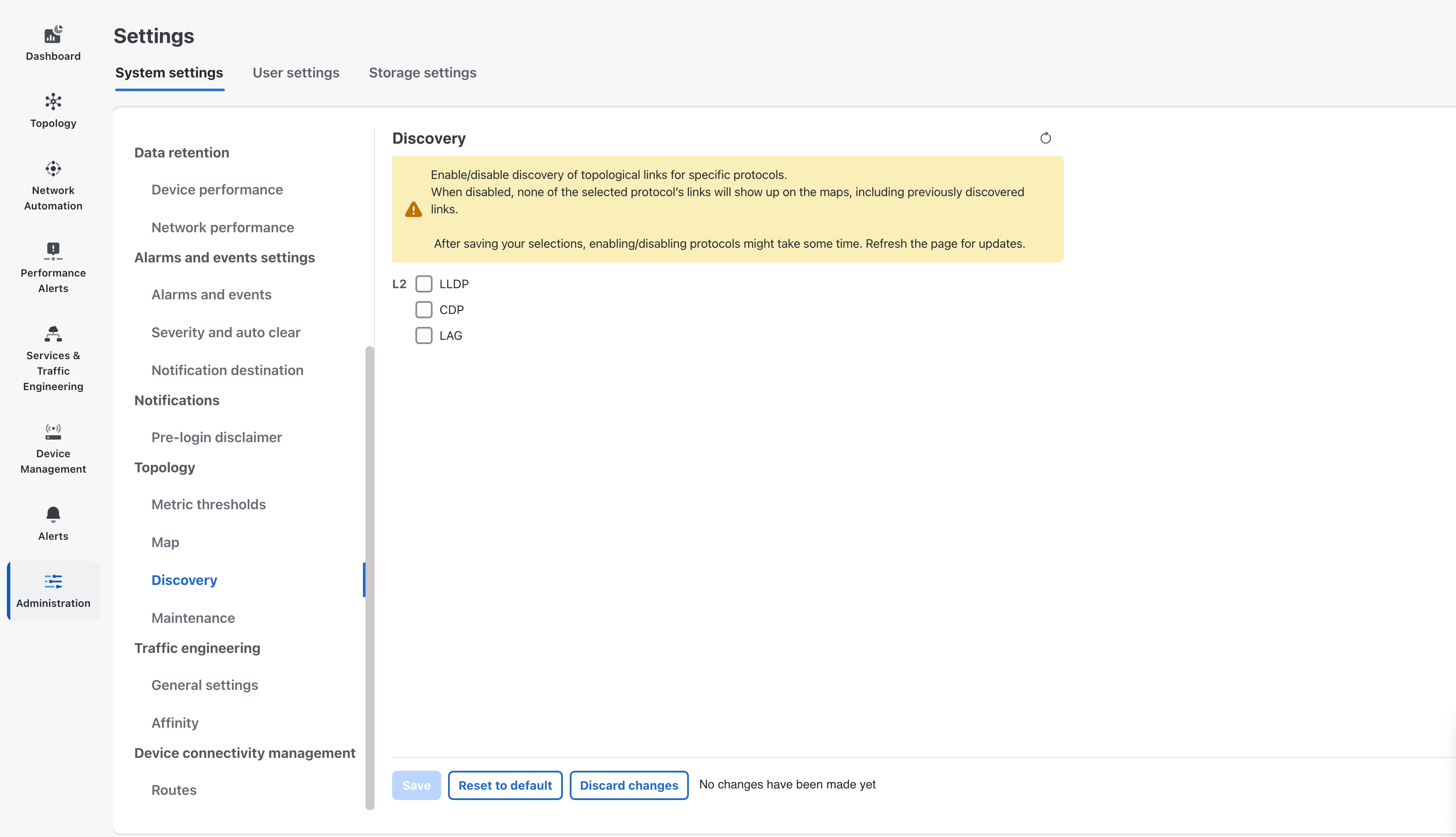Open Severity and auto clear
Screen dimensions: 1456x837
(225, 333)
